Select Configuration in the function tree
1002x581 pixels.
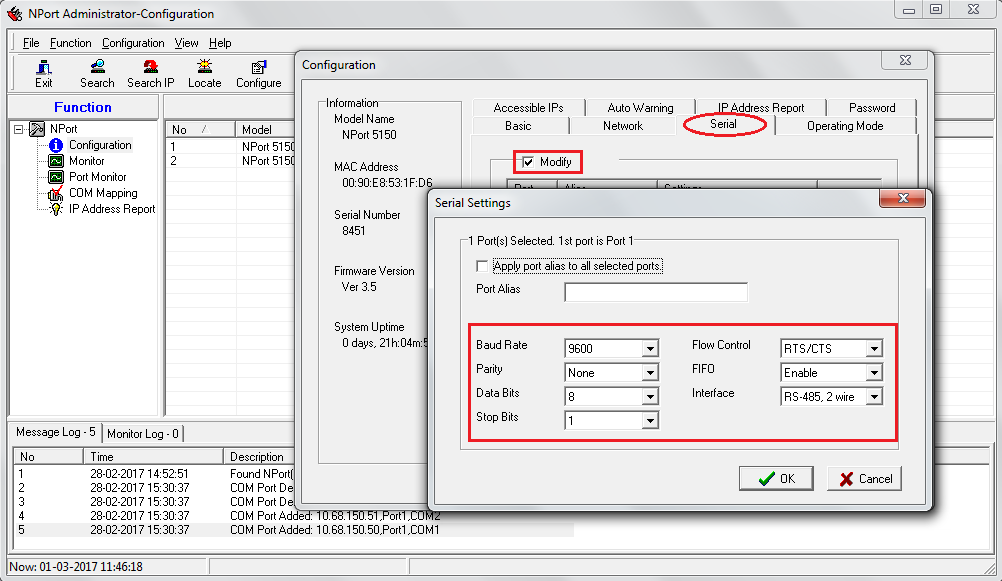coord(100,145)
